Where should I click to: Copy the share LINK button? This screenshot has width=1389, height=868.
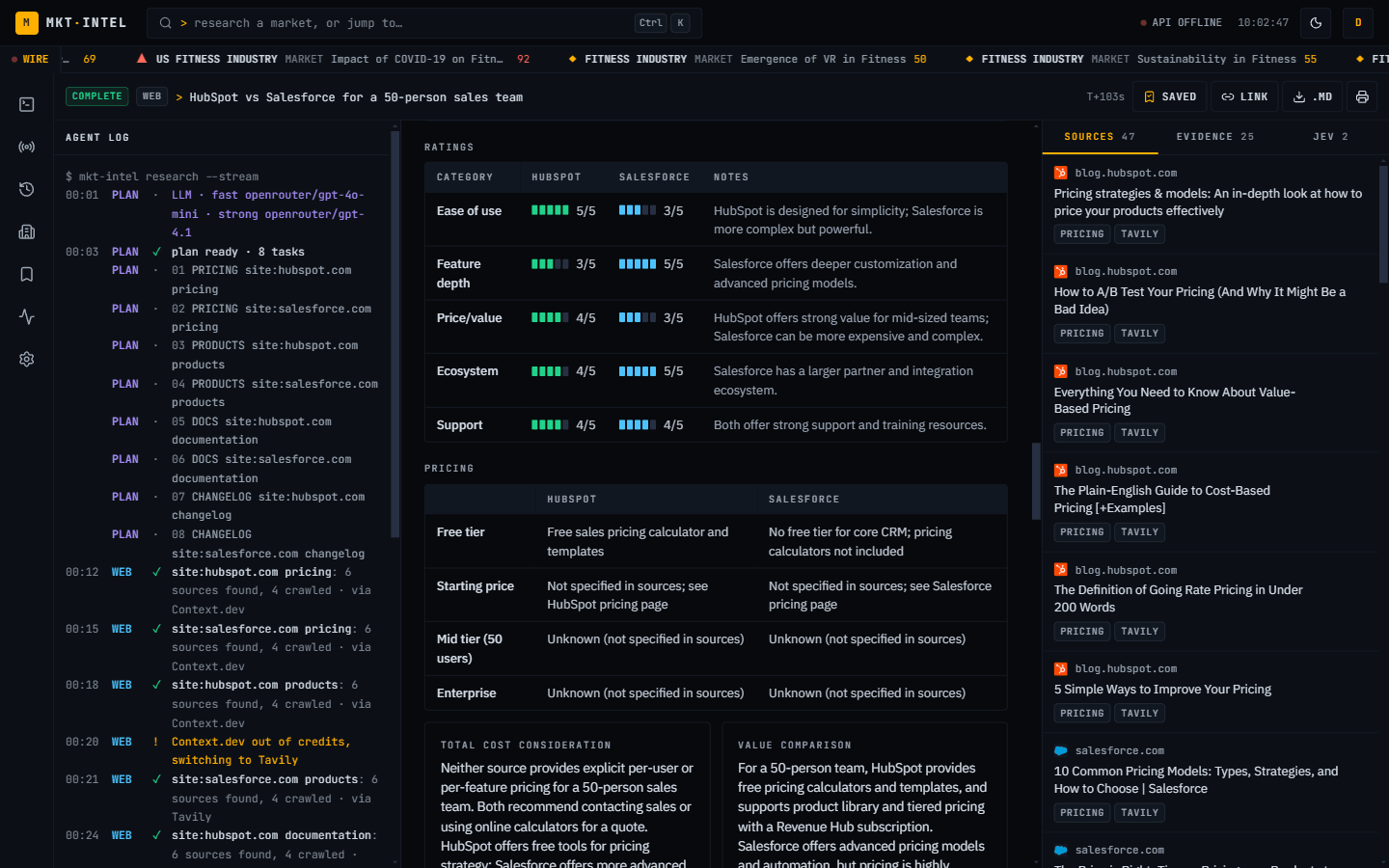[x=1244, y=96]
